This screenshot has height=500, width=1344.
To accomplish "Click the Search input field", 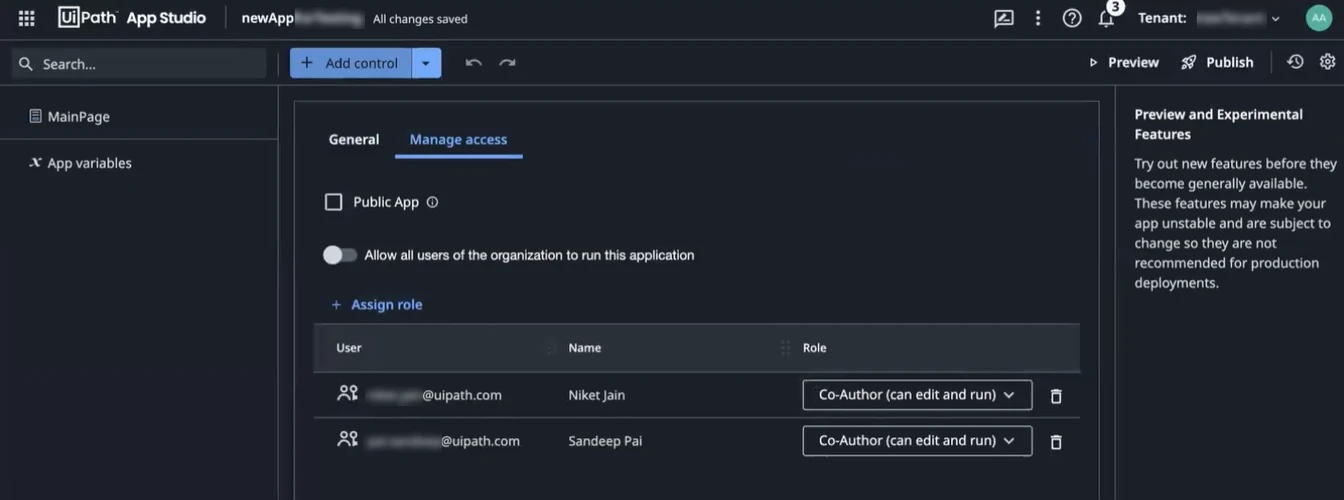I will point(139,64).
